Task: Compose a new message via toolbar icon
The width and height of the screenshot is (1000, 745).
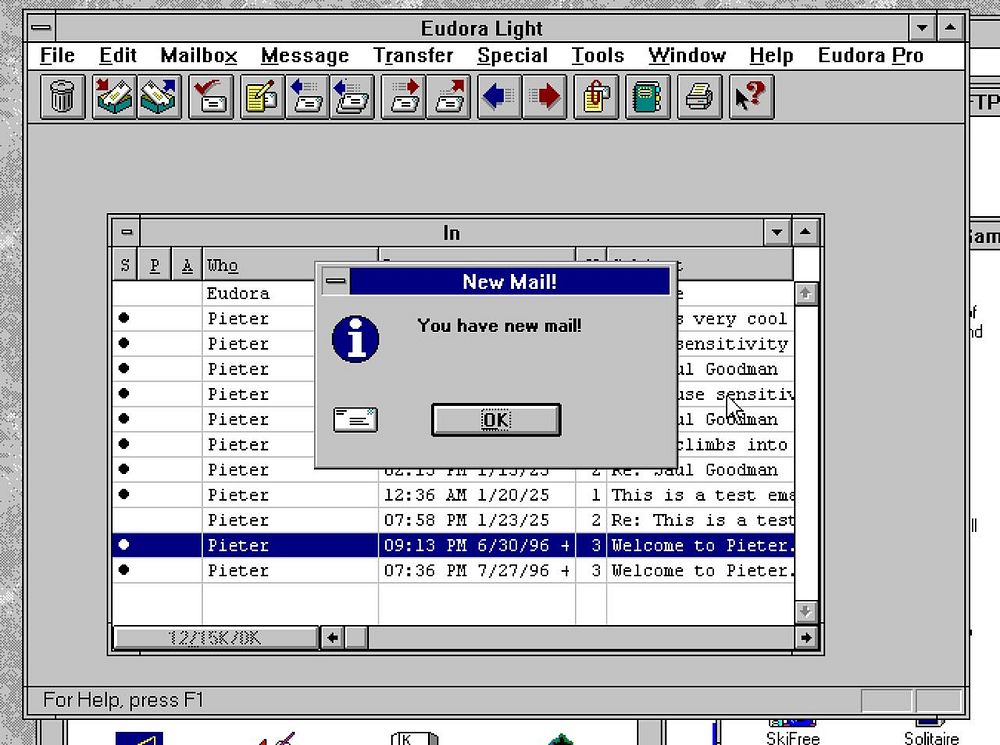Action: pos(263,98)
